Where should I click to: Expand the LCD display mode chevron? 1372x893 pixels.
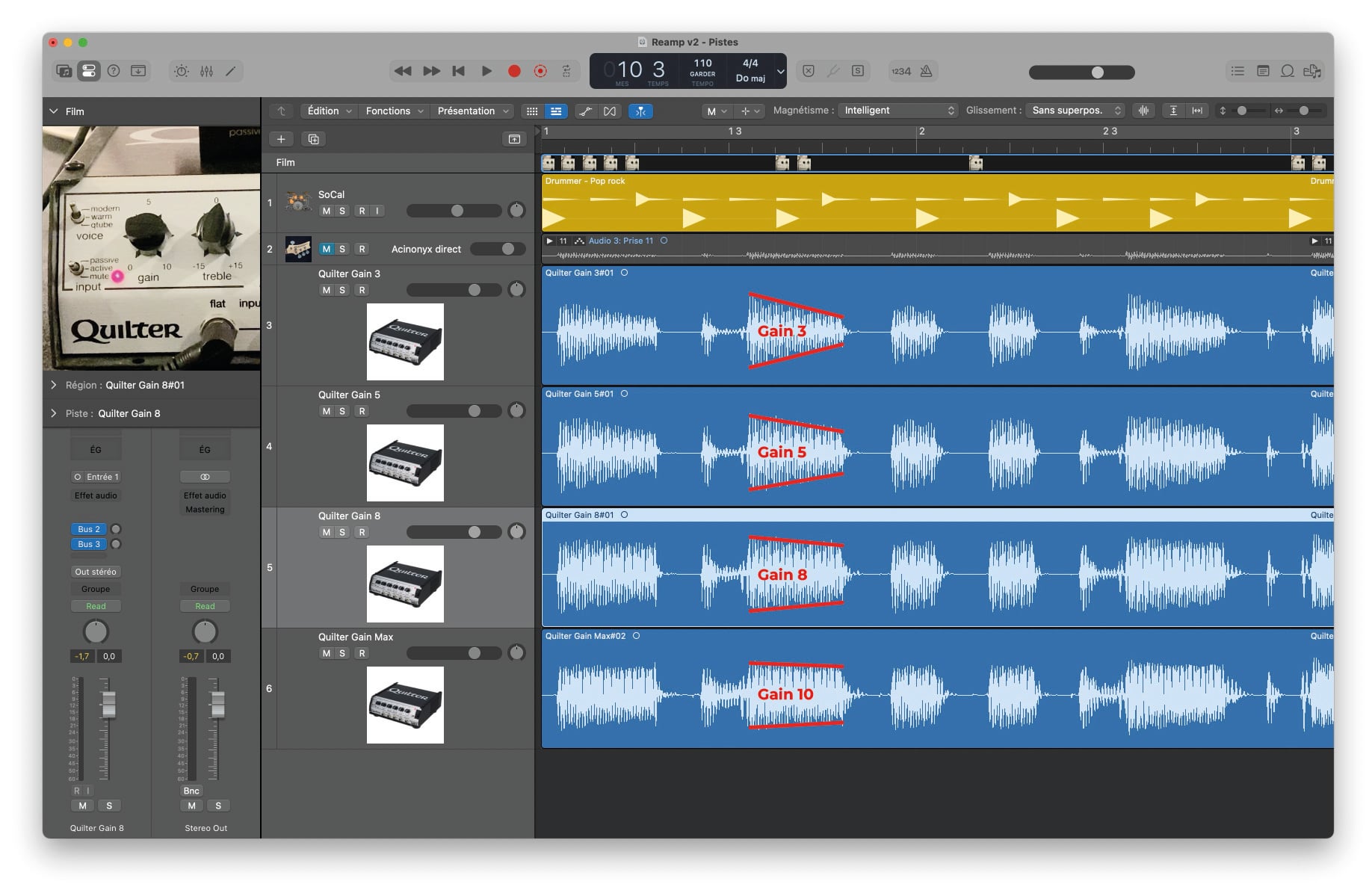tap(781, 72)
